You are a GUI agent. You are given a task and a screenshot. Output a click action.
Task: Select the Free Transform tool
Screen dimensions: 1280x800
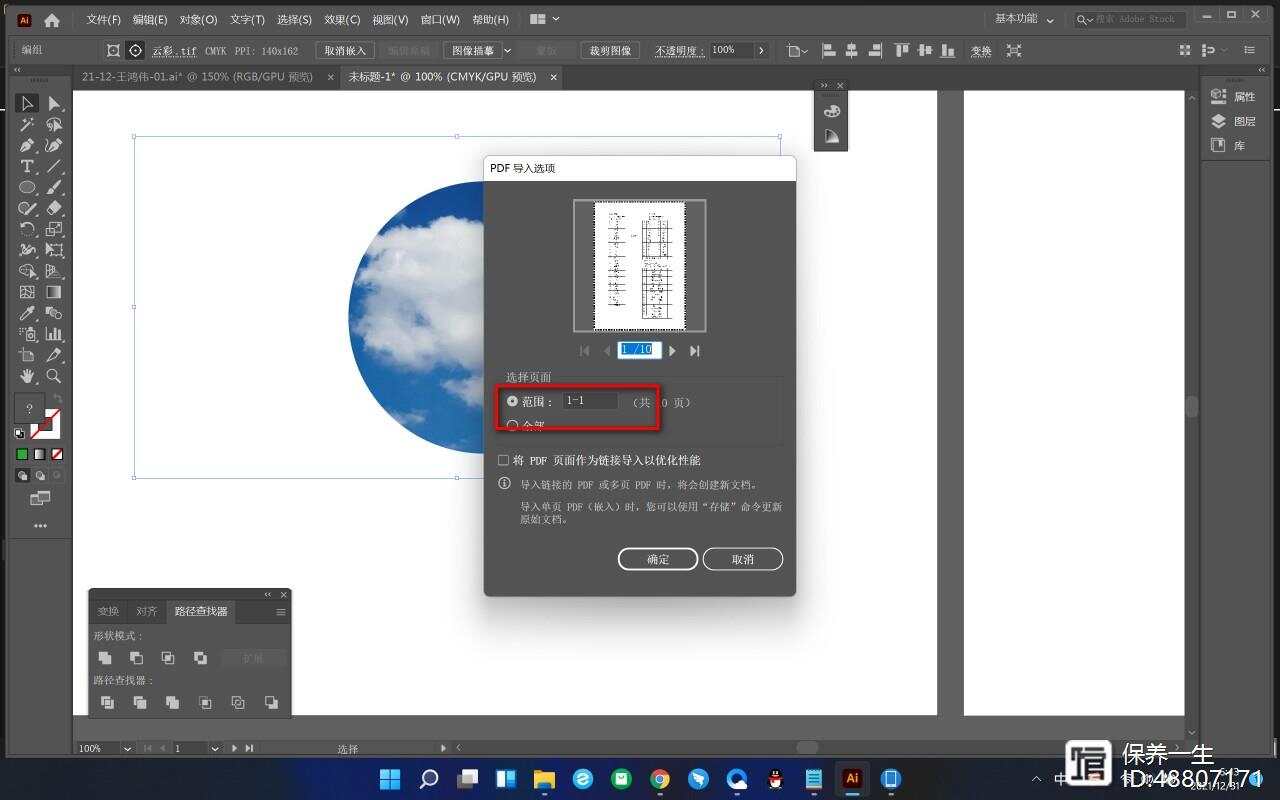click(54, 250)
